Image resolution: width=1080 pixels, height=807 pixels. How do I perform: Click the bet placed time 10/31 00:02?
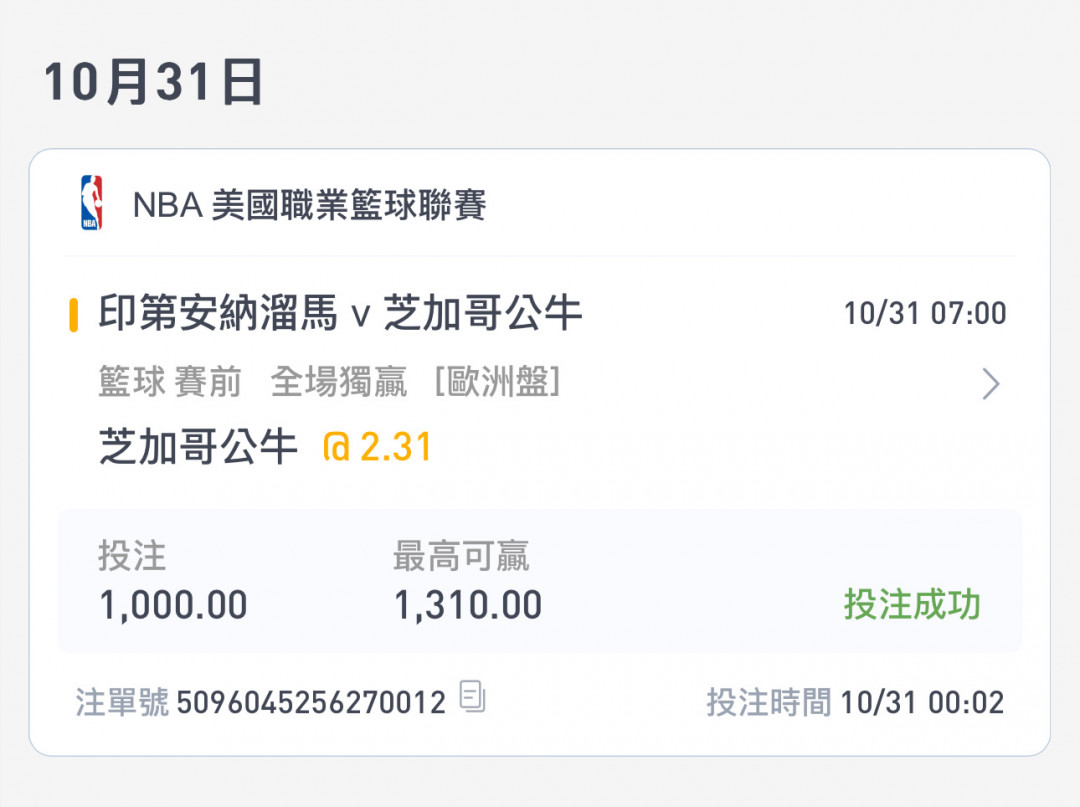coord(922,702)
